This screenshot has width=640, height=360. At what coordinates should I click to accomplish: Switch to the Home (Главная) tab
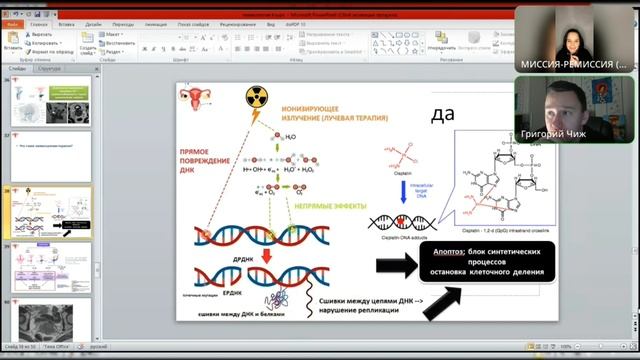click(39, 24)
